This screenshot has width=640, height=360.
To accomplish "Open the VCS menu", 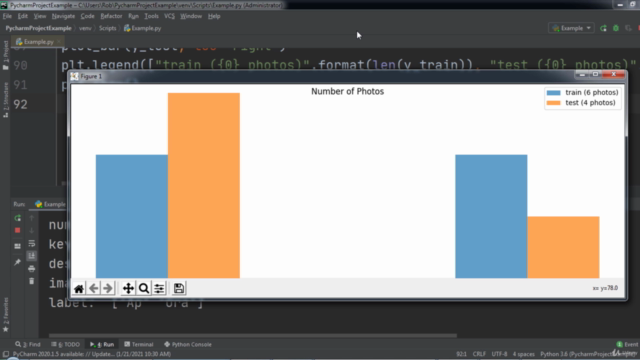I will 169,16.
